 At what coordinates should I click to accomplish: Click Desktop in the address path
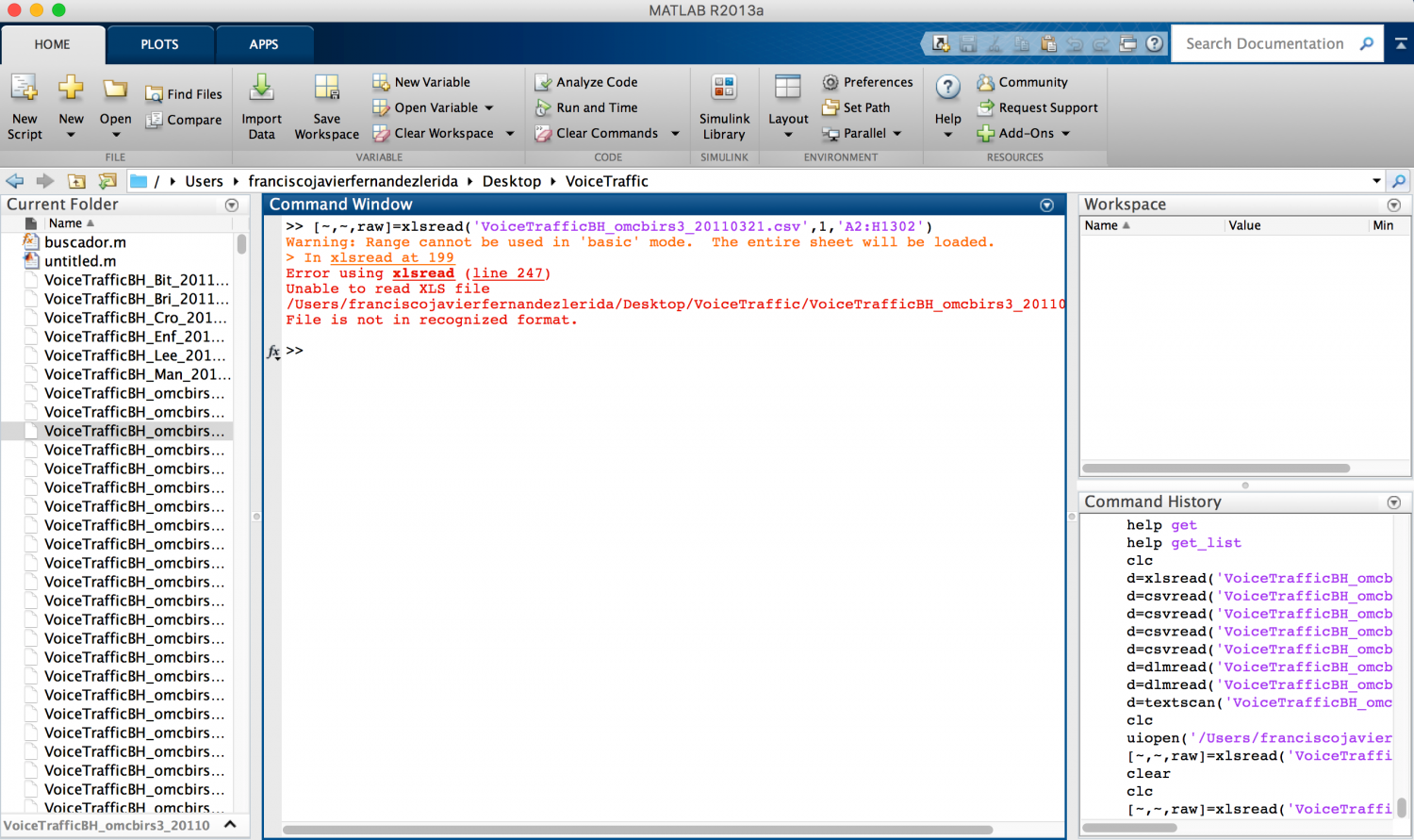pos(512,181)
